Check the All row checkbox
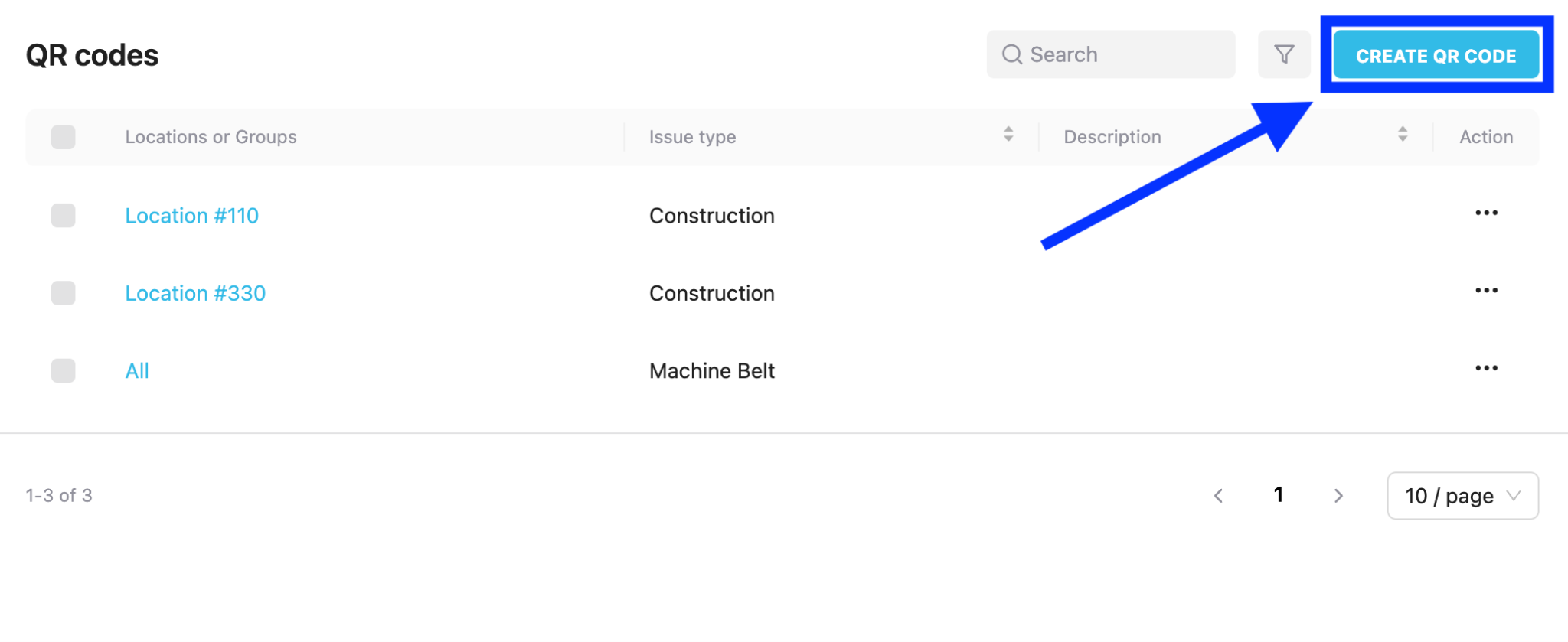The image size is (1568, 642). (x=64, y=371)
